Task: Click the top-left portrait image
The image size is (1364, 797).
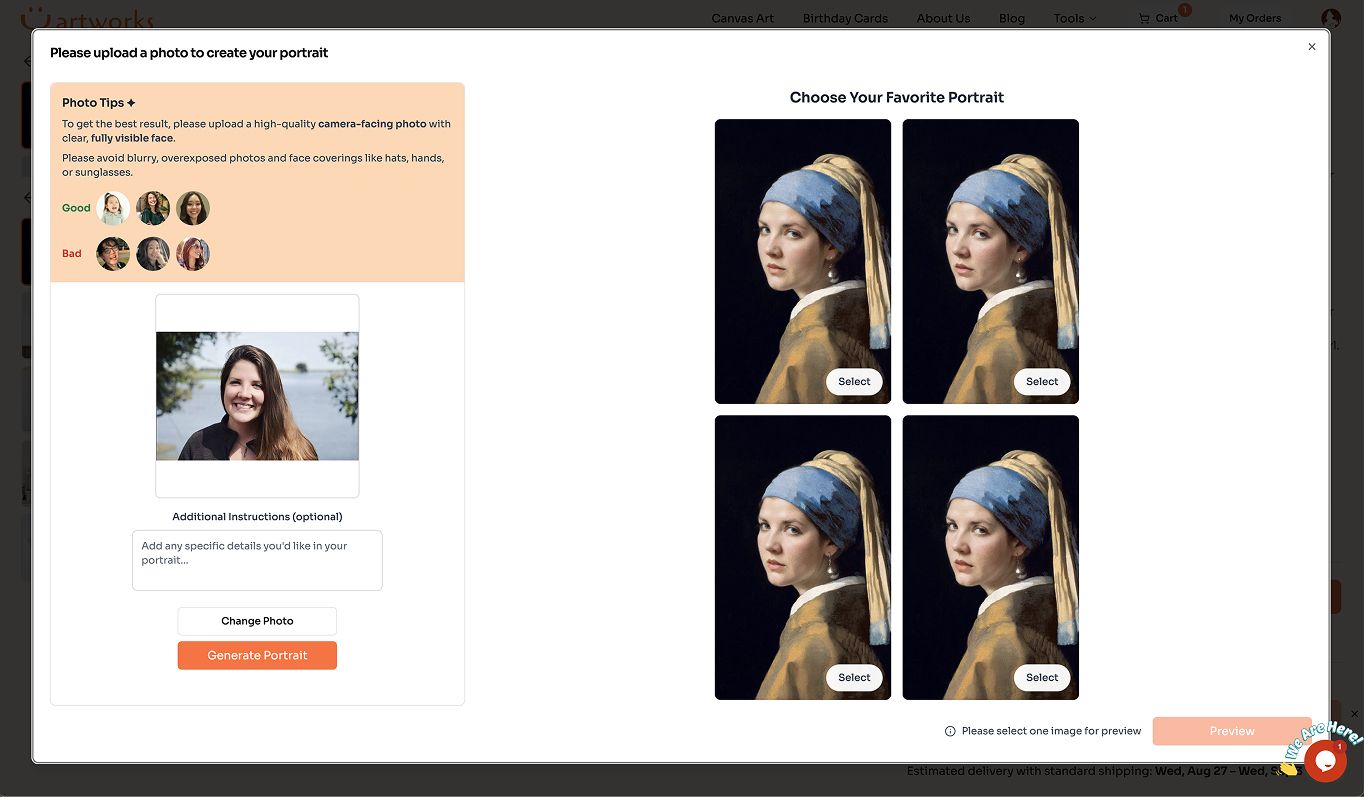Action: tap(803, 261)
